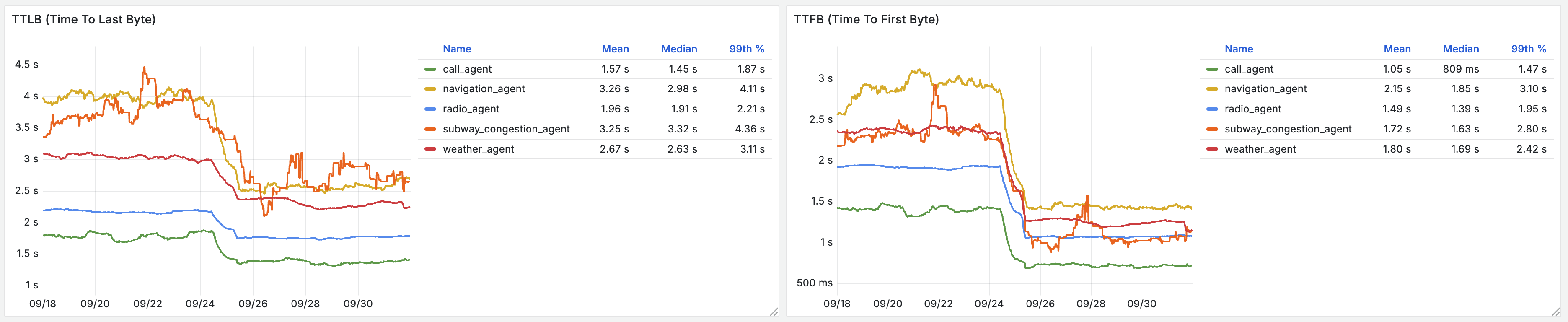Sort TTFB legend by Mean column
Image resolution: width=1568 pixels, height=322 pixels.
(x=1397, y=49)
